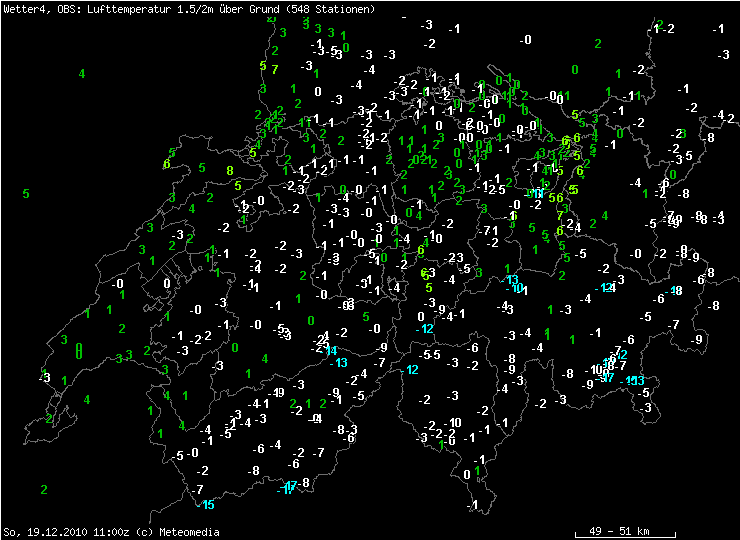Click the yellow-green '8' station value
740x540 pixels.
pos(230,170)
